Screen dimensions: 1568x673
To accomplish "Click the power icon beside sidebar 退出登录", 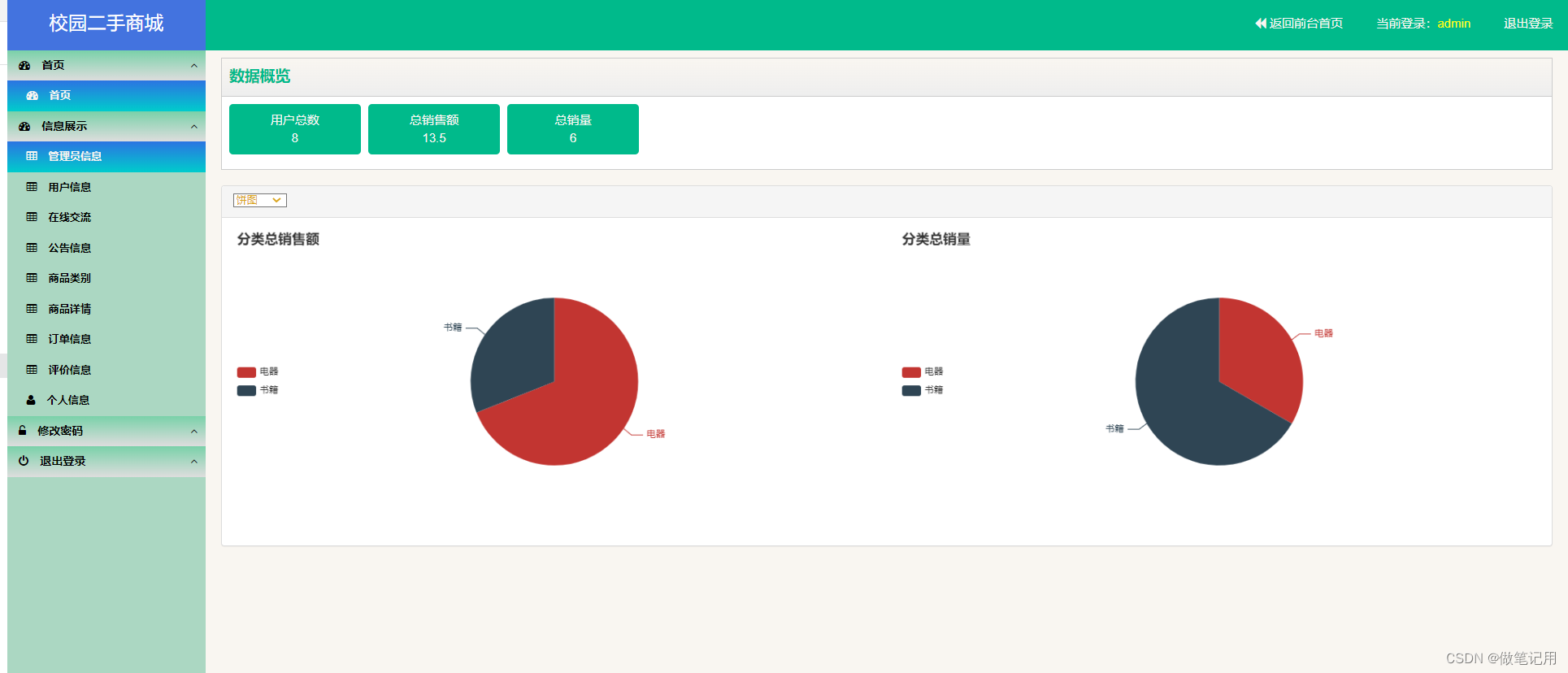I will click(x=24, y=461).
